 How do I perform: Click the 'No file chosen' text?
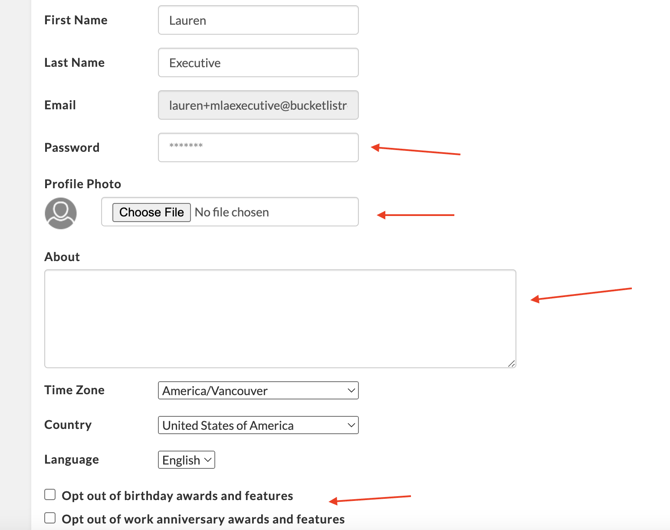point(232,212)
